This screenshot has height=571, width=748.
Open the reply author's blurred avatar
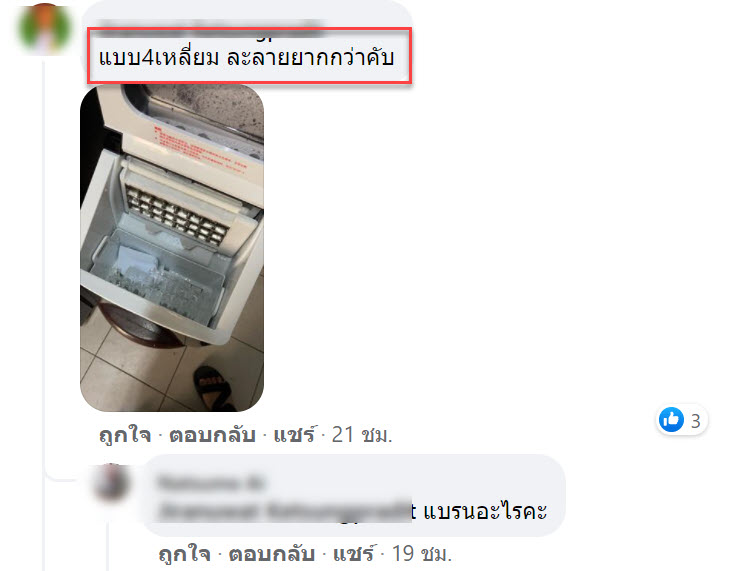pyautogui.click(x=111, y=482)
